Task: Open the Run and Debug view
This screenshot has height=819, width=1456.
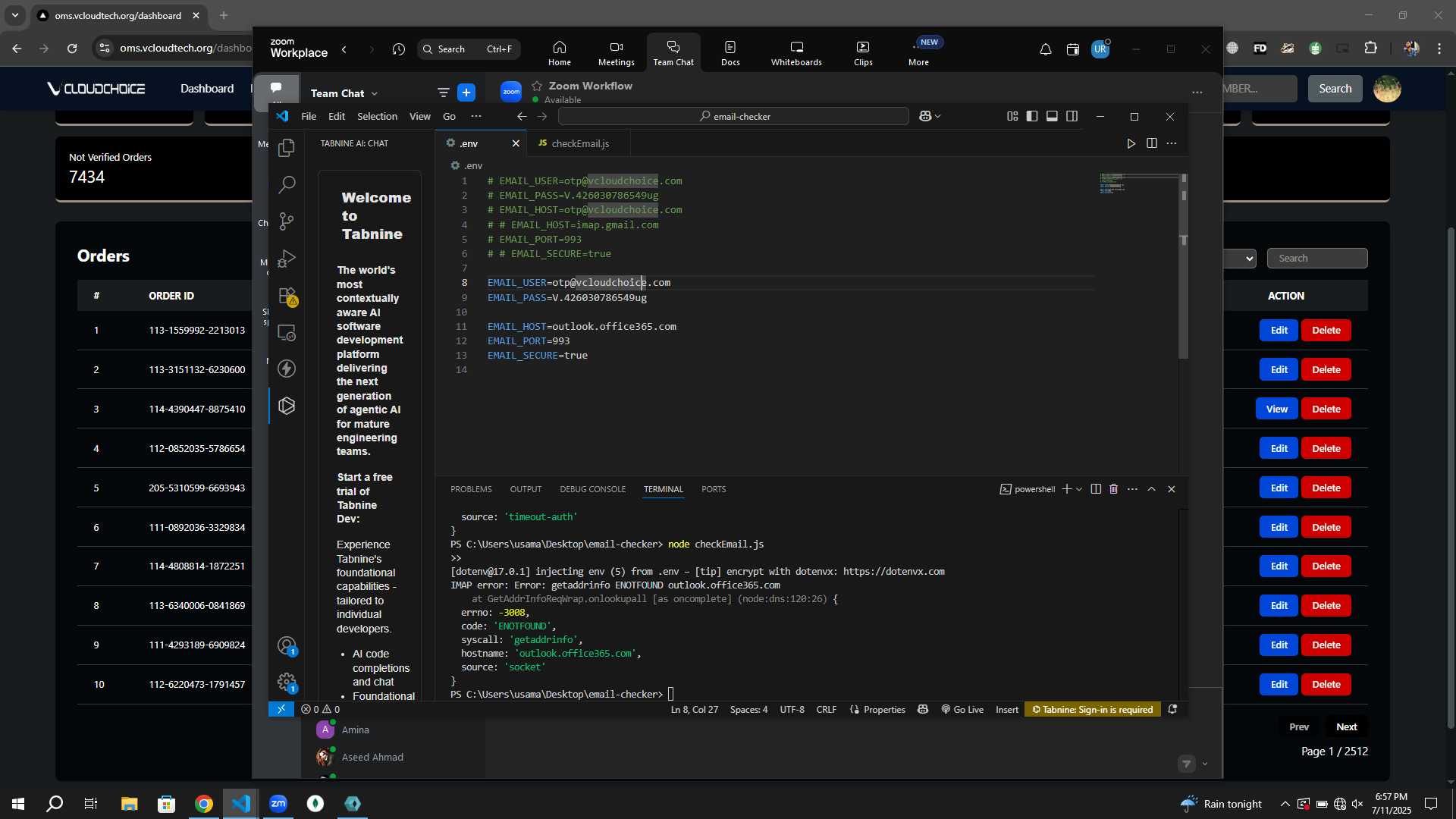Action: click(287, 258)
